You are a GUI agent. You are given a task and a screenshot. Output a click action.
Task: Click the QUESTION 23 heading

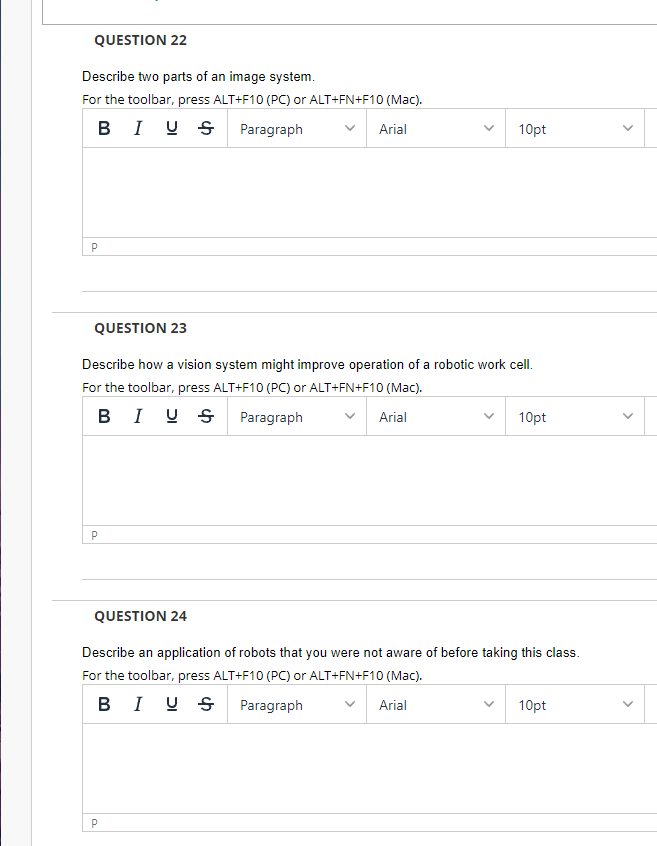(x=140, y=329)
